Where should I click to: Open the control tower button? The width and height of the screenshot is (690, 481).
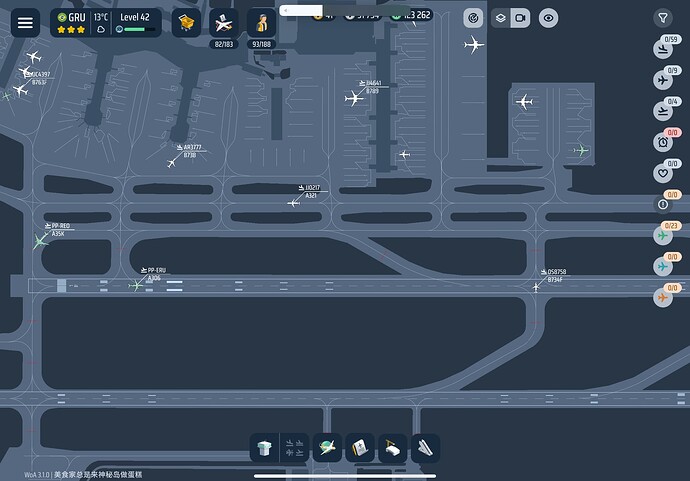264,448
